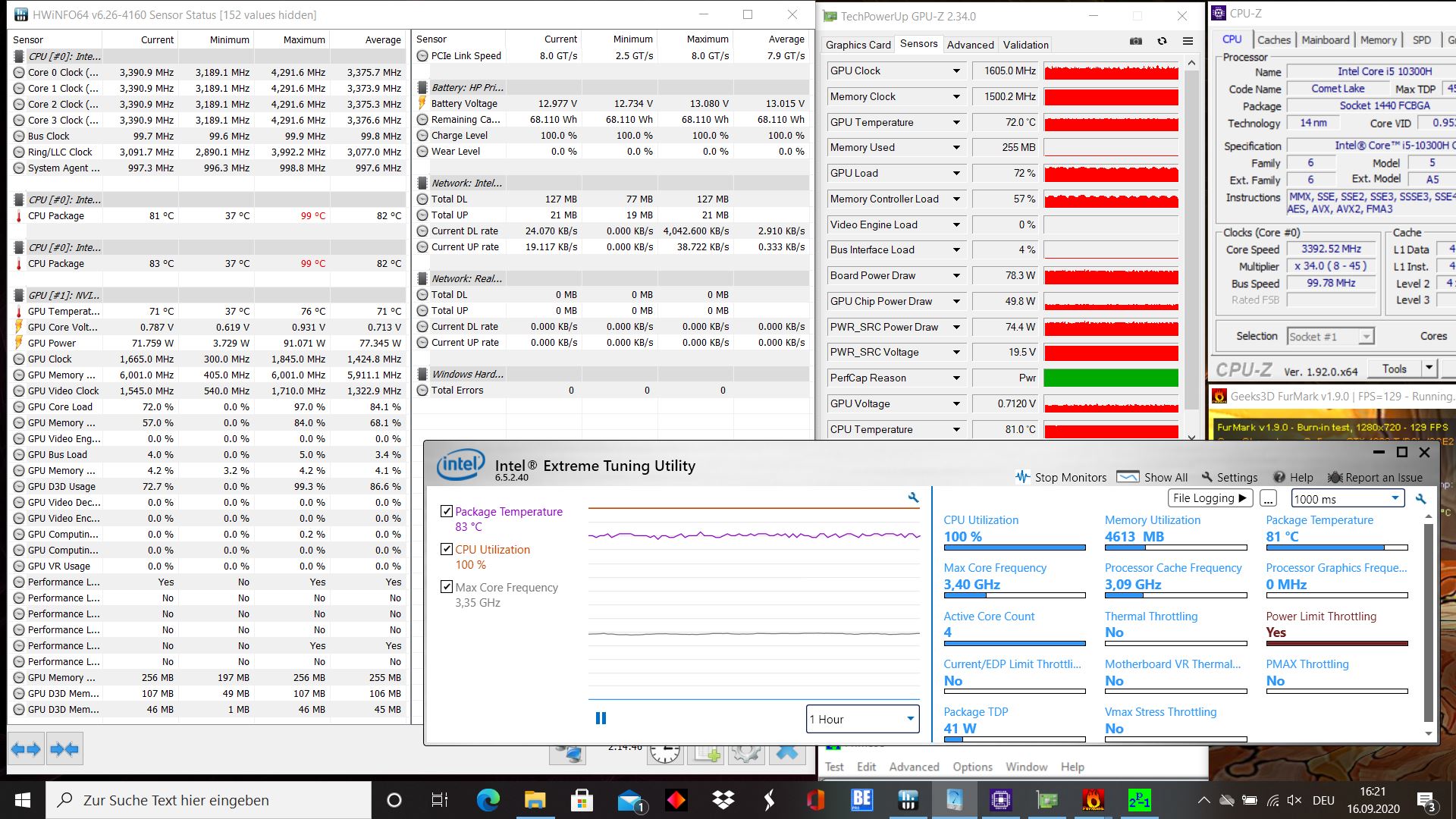1456x819 pixels.
Task: Click wrench icon beside 1000 ms dropdown
Action: pos(1420,499)
